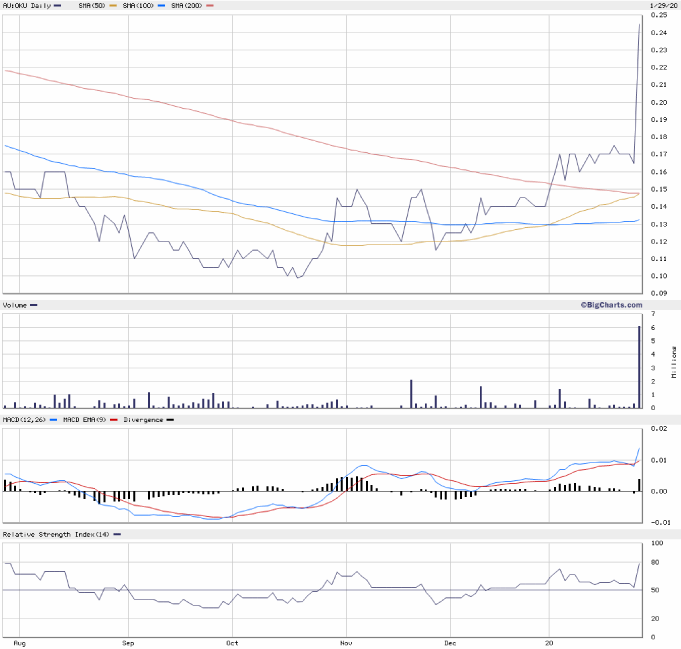Click the tallest volume bar at far right
The image size is (681, 649).
click(639, 368)
